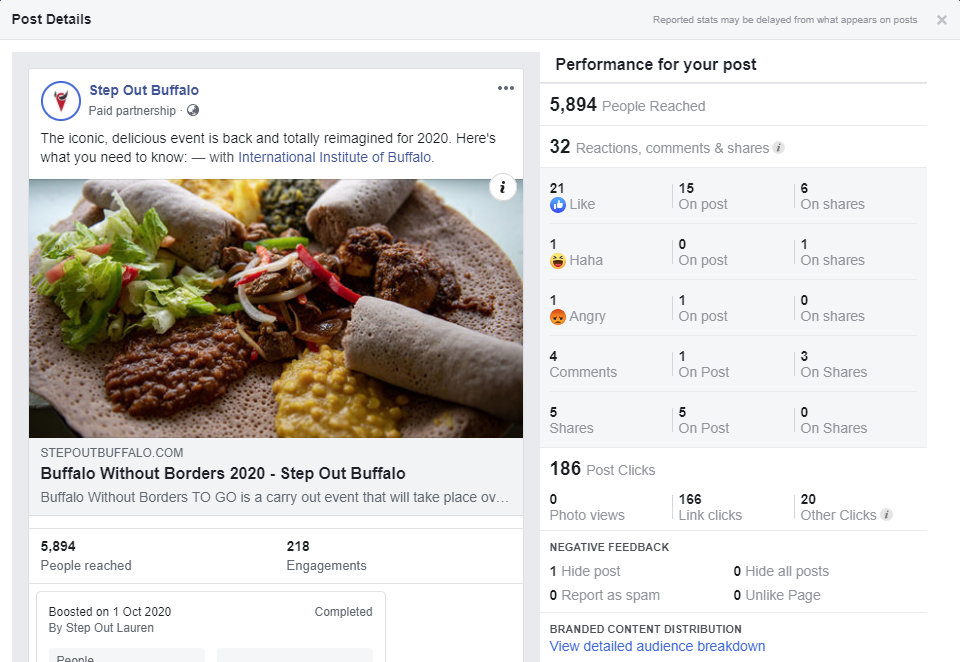This screenshot has width=960, height=662.
Task: Click the 166 Link clicks stat
Action: (x=710, y=507)
